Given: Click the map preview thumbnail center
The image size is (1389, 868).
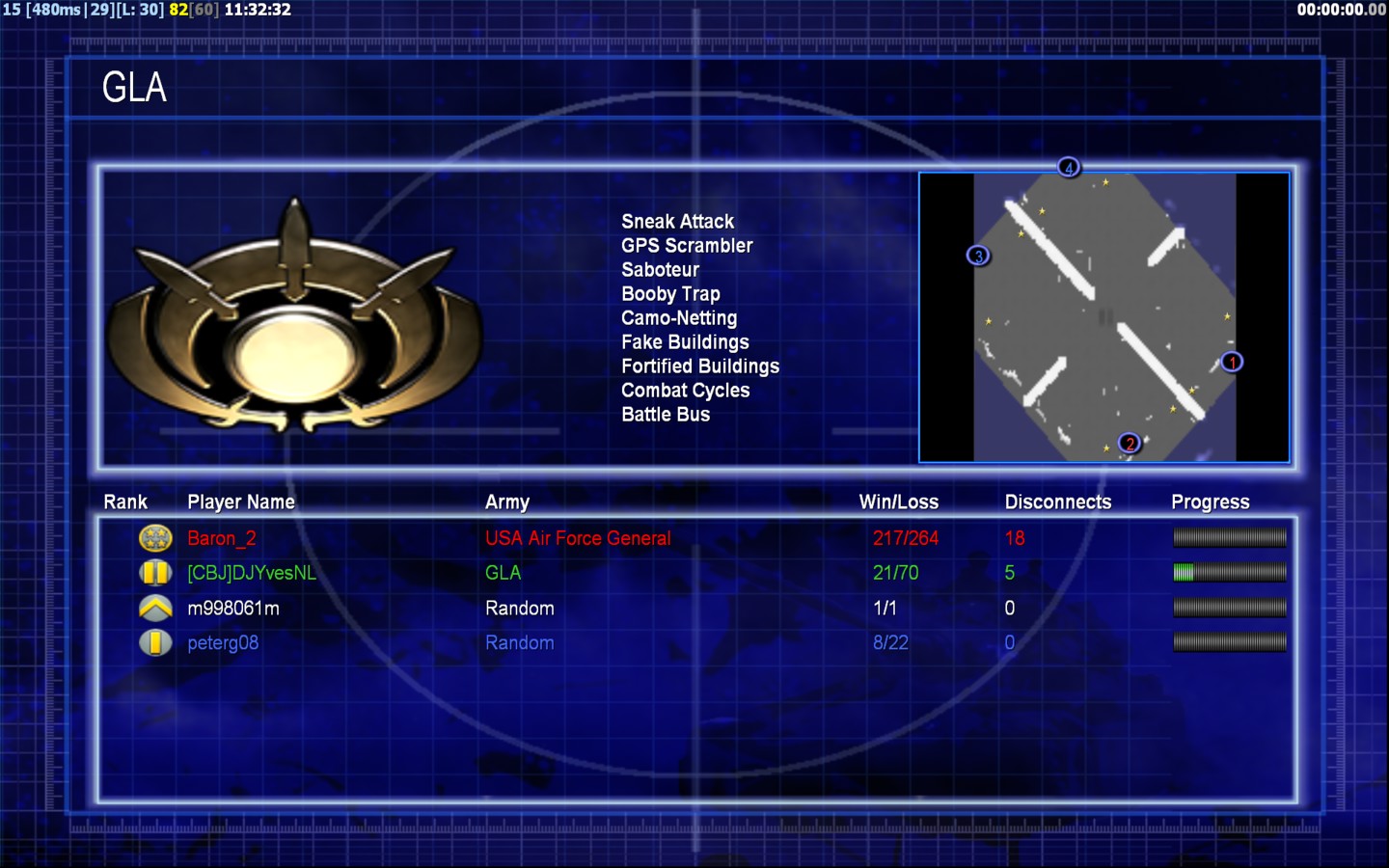Looking at the screenshot, I should [1104, 317].
